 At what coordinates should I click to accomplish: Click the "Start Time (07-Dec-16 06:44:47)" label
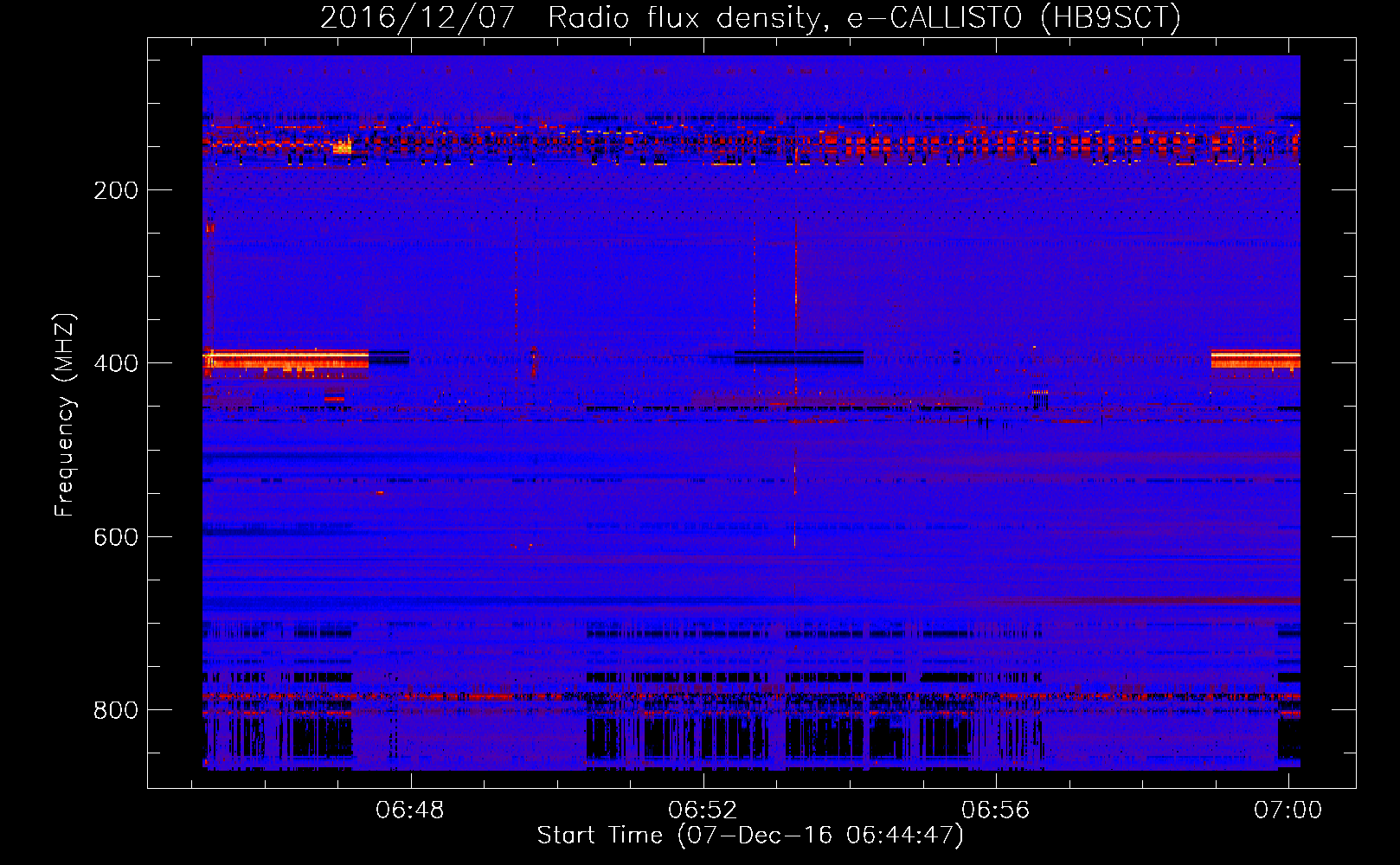click(x=750, y=836)
